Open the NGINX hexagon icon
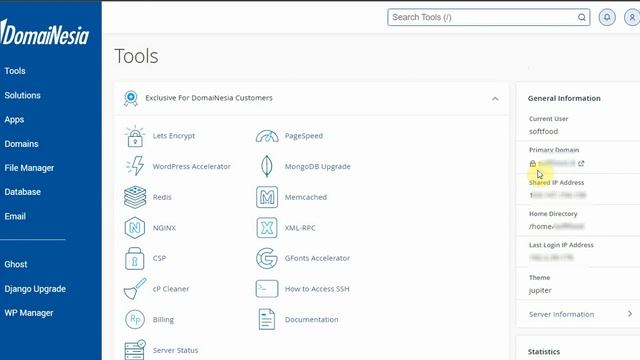 (x=135, y=228)
